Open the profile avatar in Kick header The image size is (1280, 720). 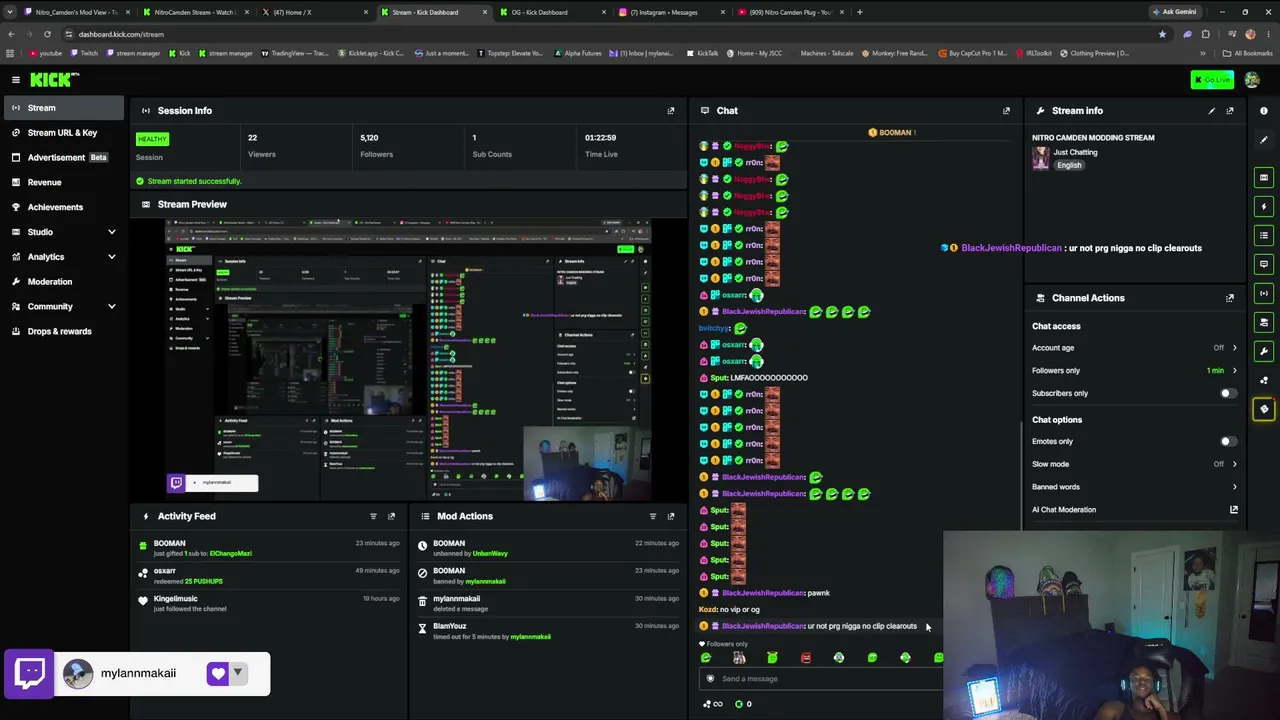[x=1252, y=80]
